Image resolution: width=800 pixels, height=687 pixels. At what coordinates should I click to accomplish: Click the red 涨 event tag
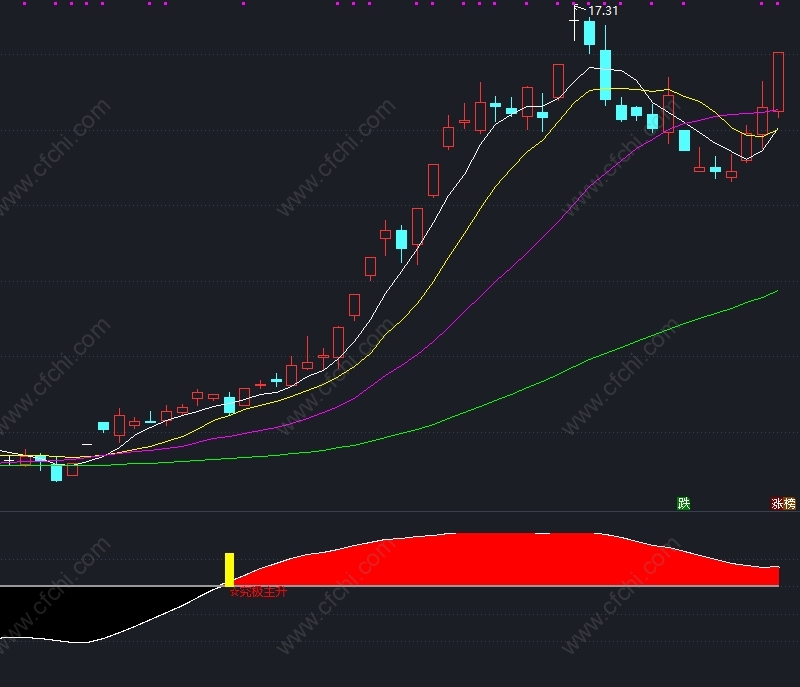pyautogui.click(x=777, y=503)
